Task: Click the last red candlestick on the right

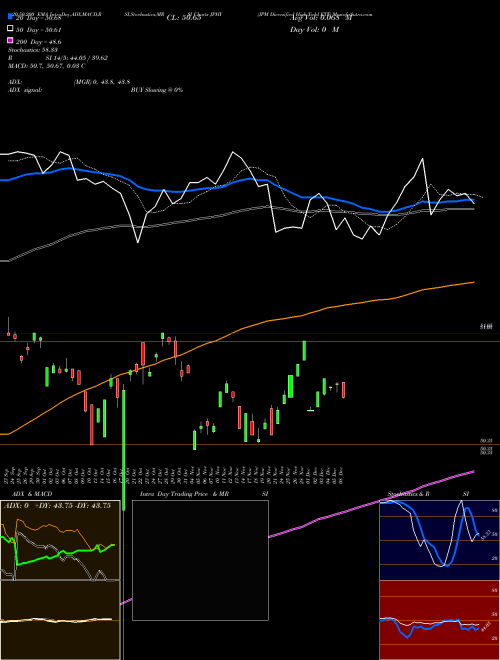Action: pos(344,390)
